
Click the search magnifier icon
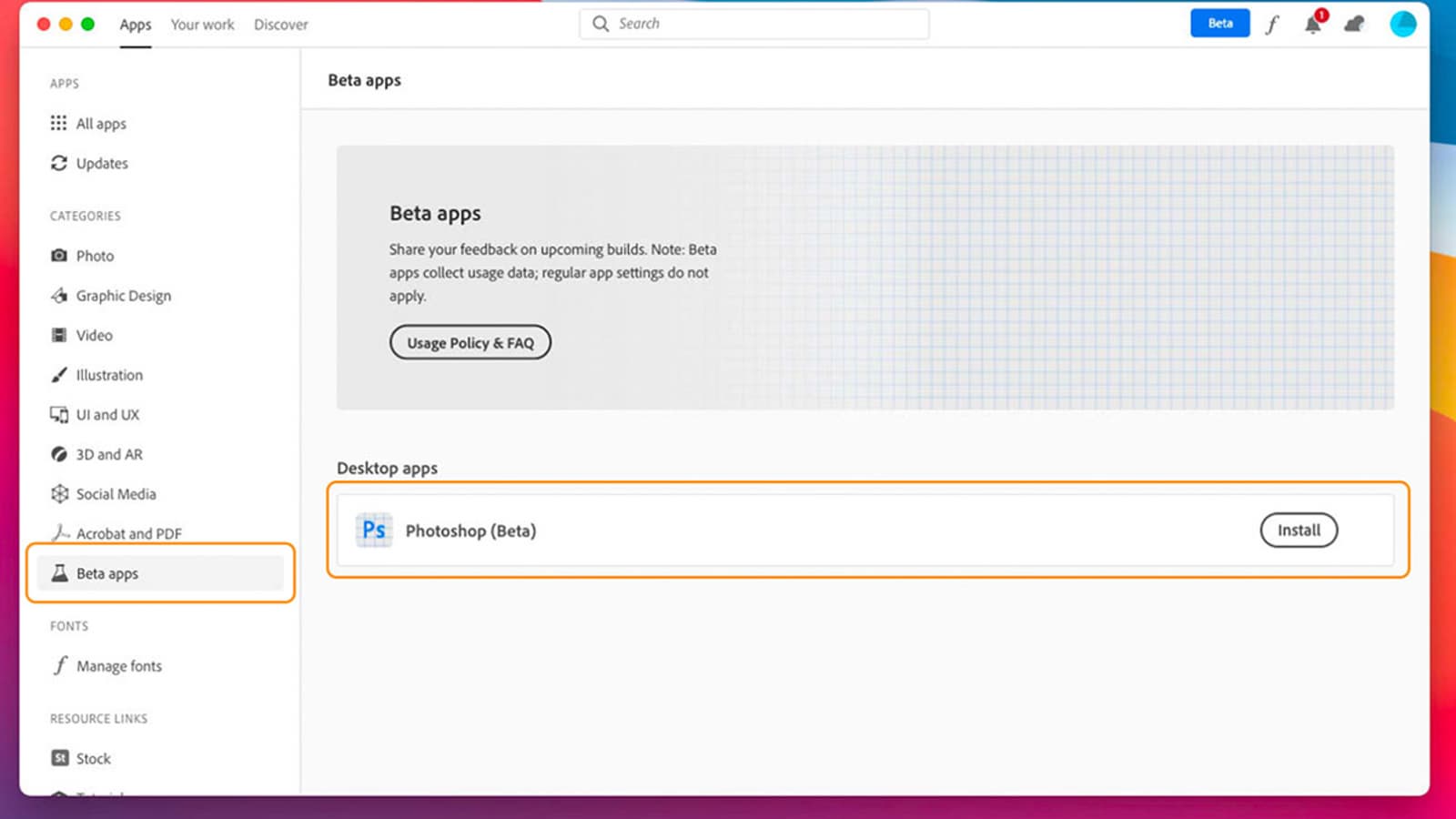point(601,24)
